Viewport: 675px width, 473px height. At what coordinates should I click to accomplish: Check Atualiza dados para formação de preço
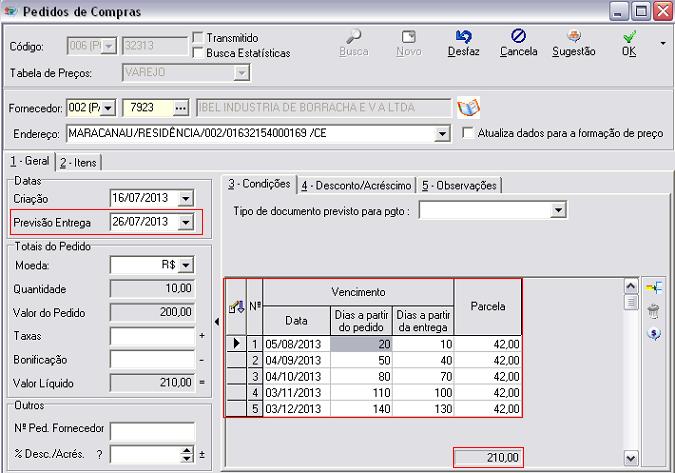(x=469, y=134)
